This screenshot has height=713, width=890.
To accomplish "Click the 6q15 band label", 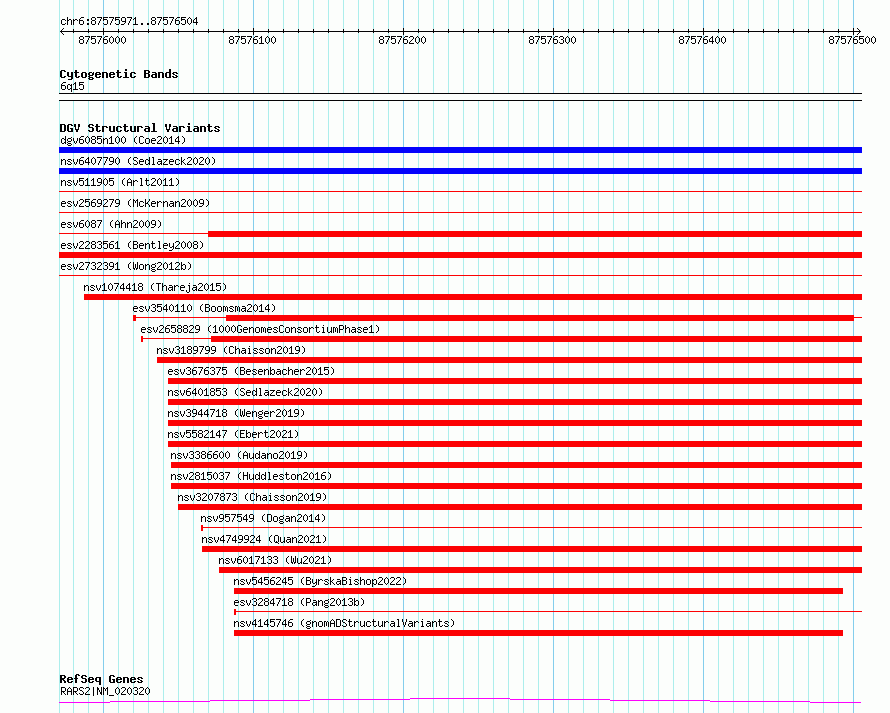I will pyautogui.click(x=72, y=86).
